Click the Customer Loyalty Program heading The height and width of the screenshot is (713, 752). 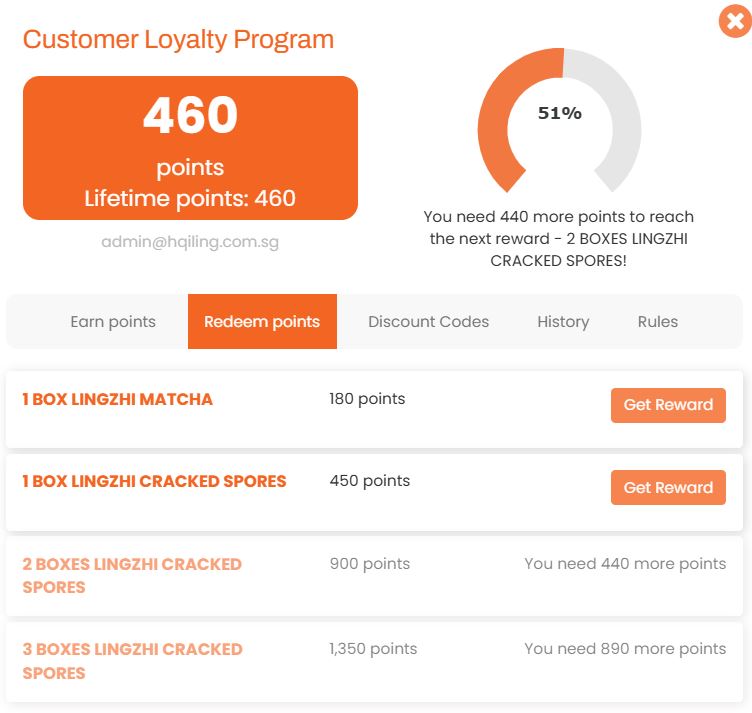point(178,40)
